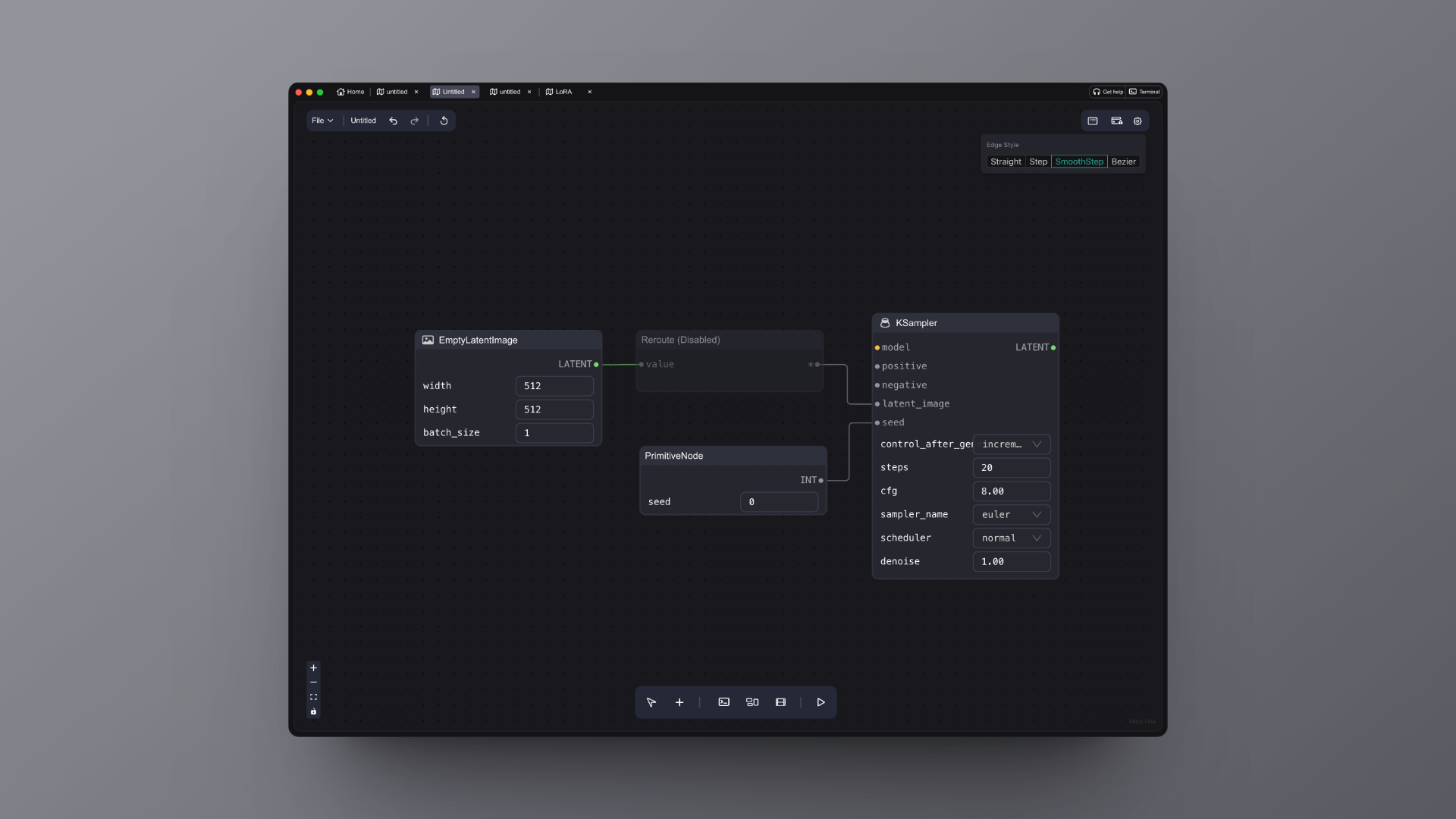Open the File dropdown menu
Screen dimensions: 1456x819
tap(322, 121)
